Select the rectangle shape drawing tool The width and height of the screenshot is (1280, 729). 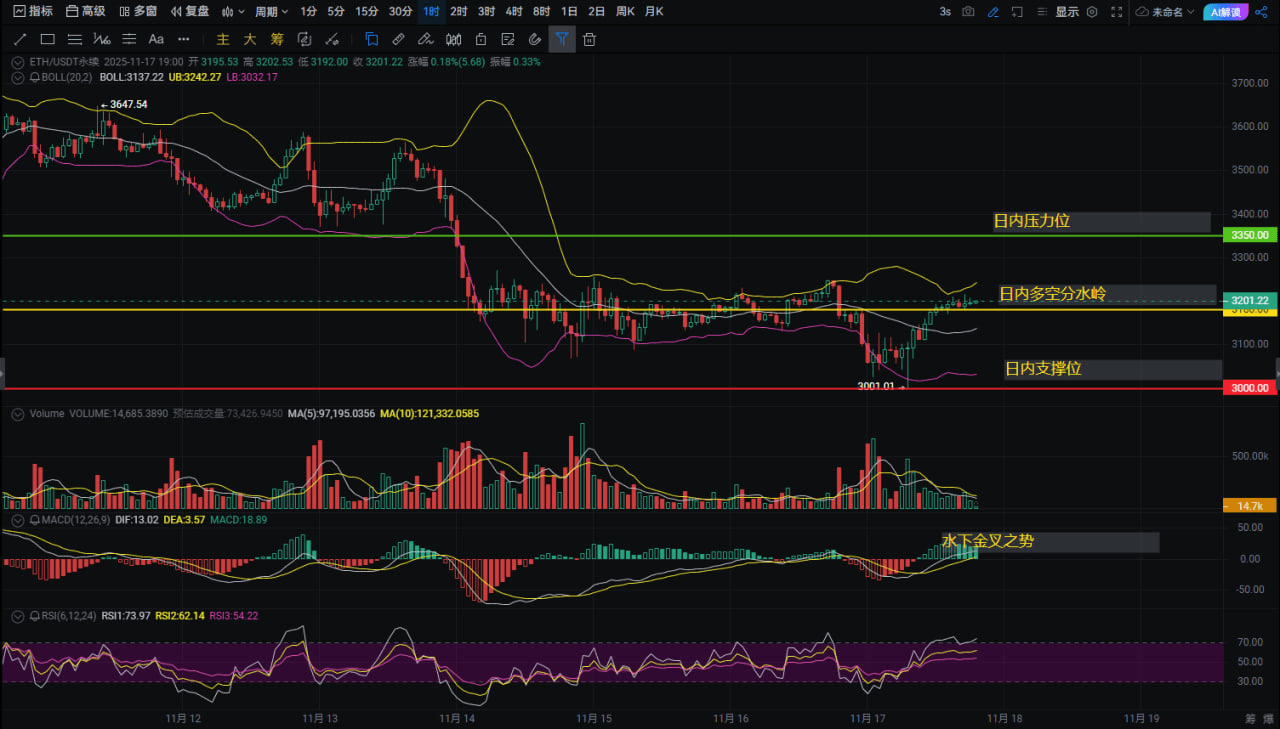47,39
